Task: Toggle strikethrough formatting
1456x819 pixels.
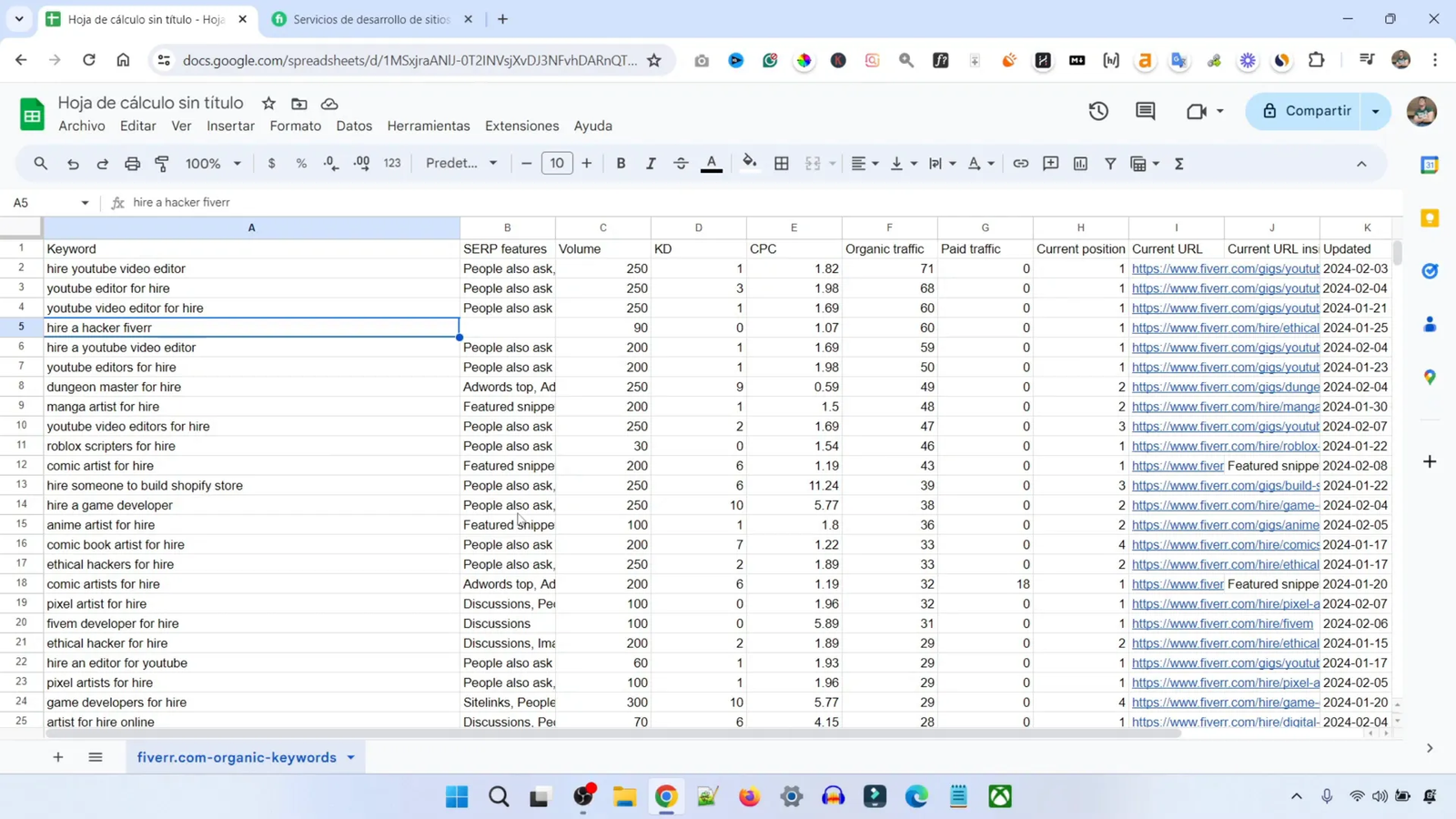Action: (681, 164)
